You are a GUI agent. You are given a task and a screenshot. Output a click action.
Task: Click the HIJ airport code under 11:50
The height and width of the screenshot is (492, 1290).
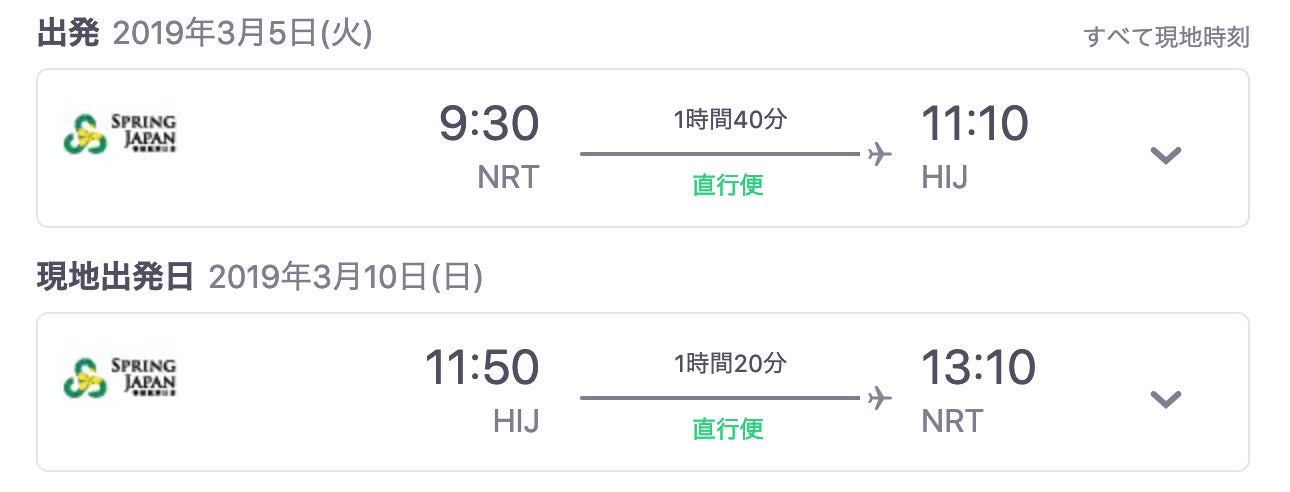(x=516, y=421)
